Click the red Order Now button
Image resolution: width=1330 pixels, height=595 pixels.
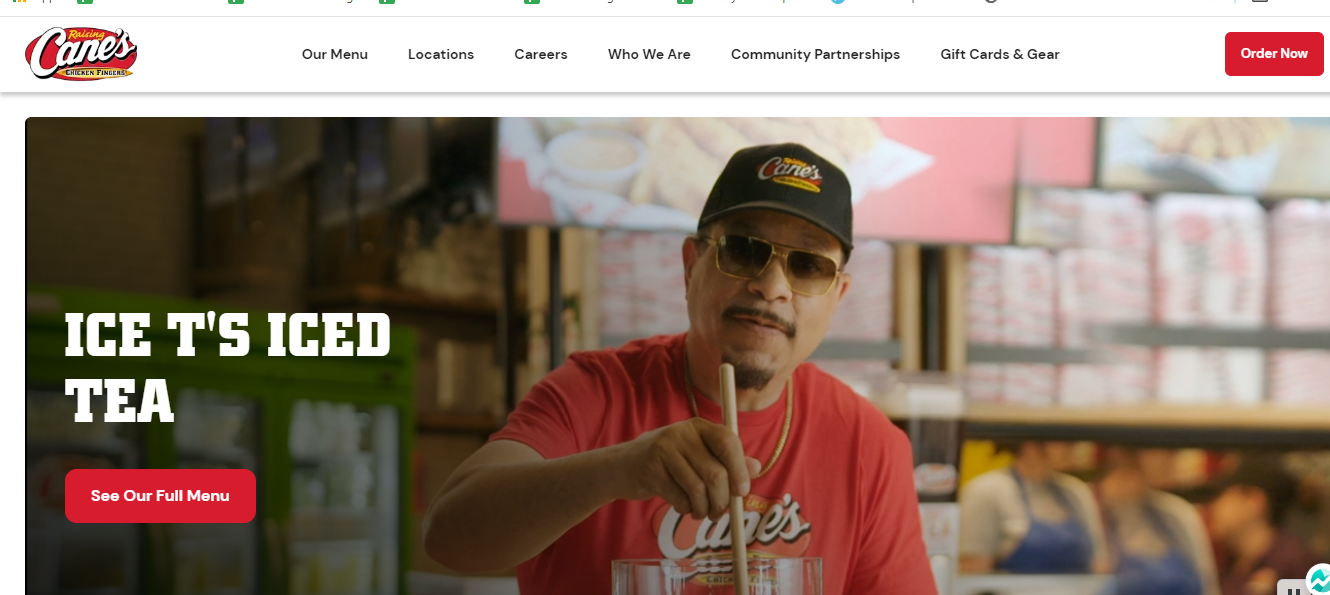(1274, 54)
